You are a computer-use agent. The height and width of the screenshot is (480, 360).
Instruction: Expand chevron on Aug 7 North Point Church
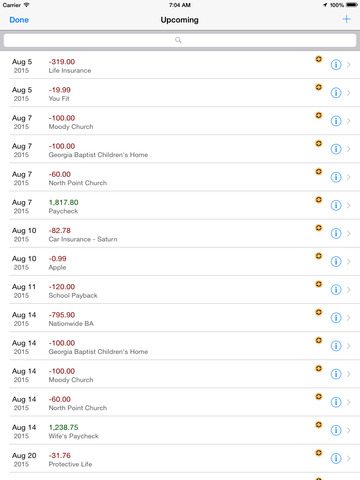pyautogui.click(x=349, y=177)
